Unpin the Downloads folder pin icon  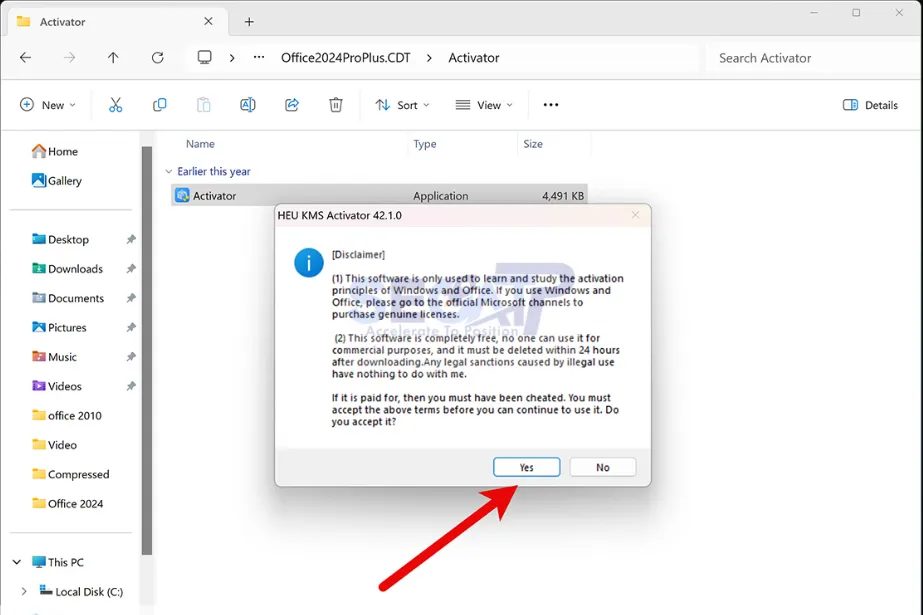pos(129,268)
